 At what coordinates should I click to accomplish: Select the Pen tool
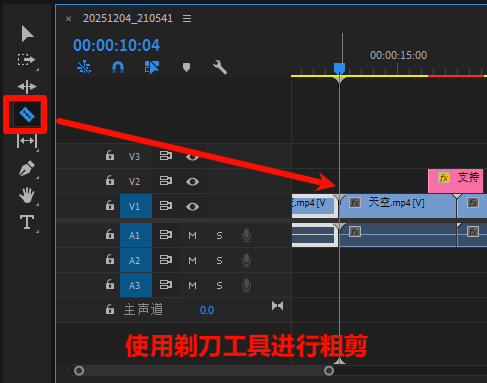click(x=27, y=168)
